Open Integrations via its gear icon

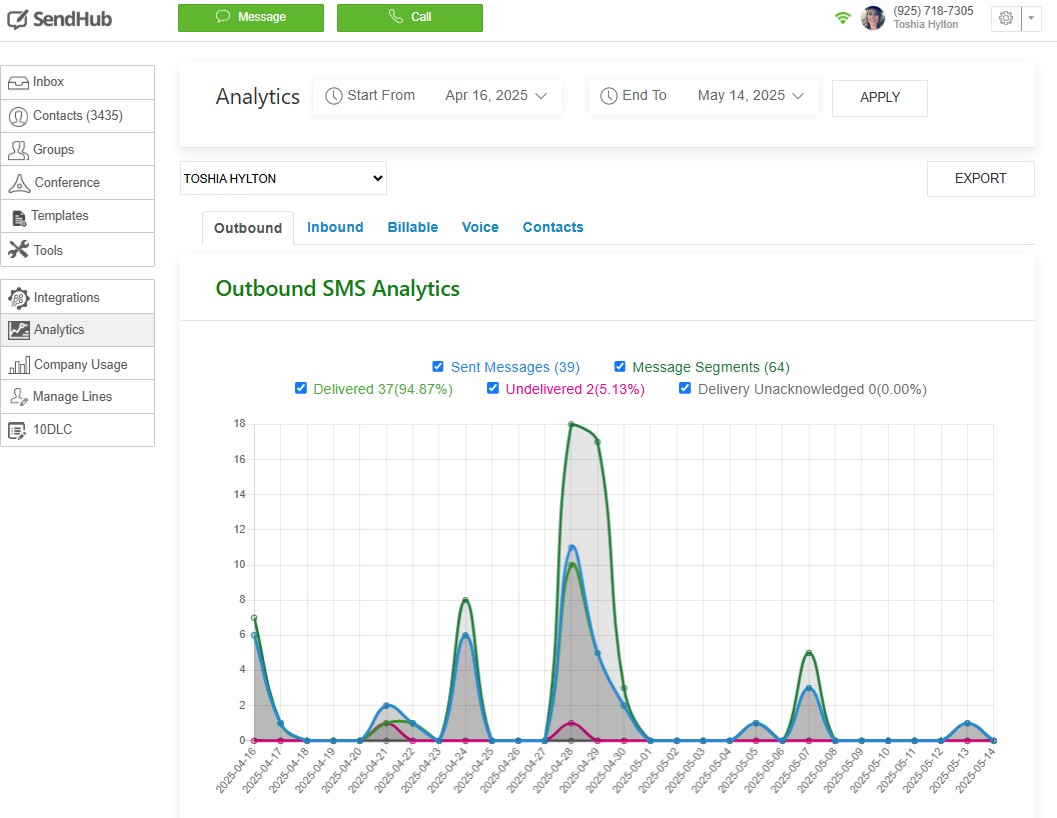(18, 298)
